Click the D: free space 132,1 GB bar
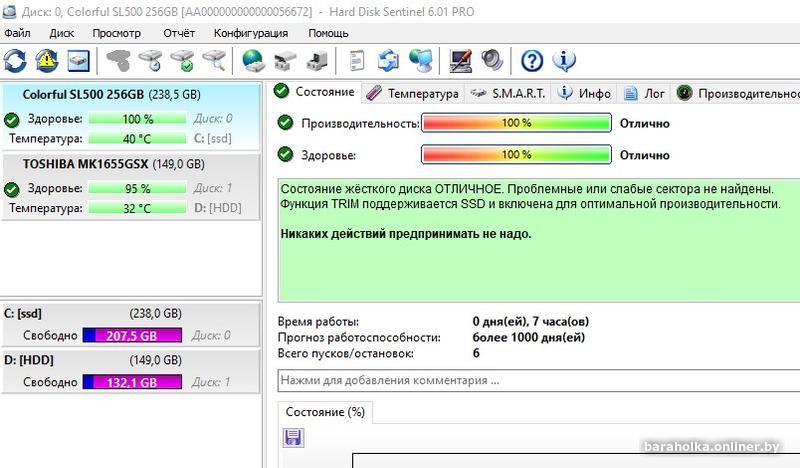 coord(132,382)
